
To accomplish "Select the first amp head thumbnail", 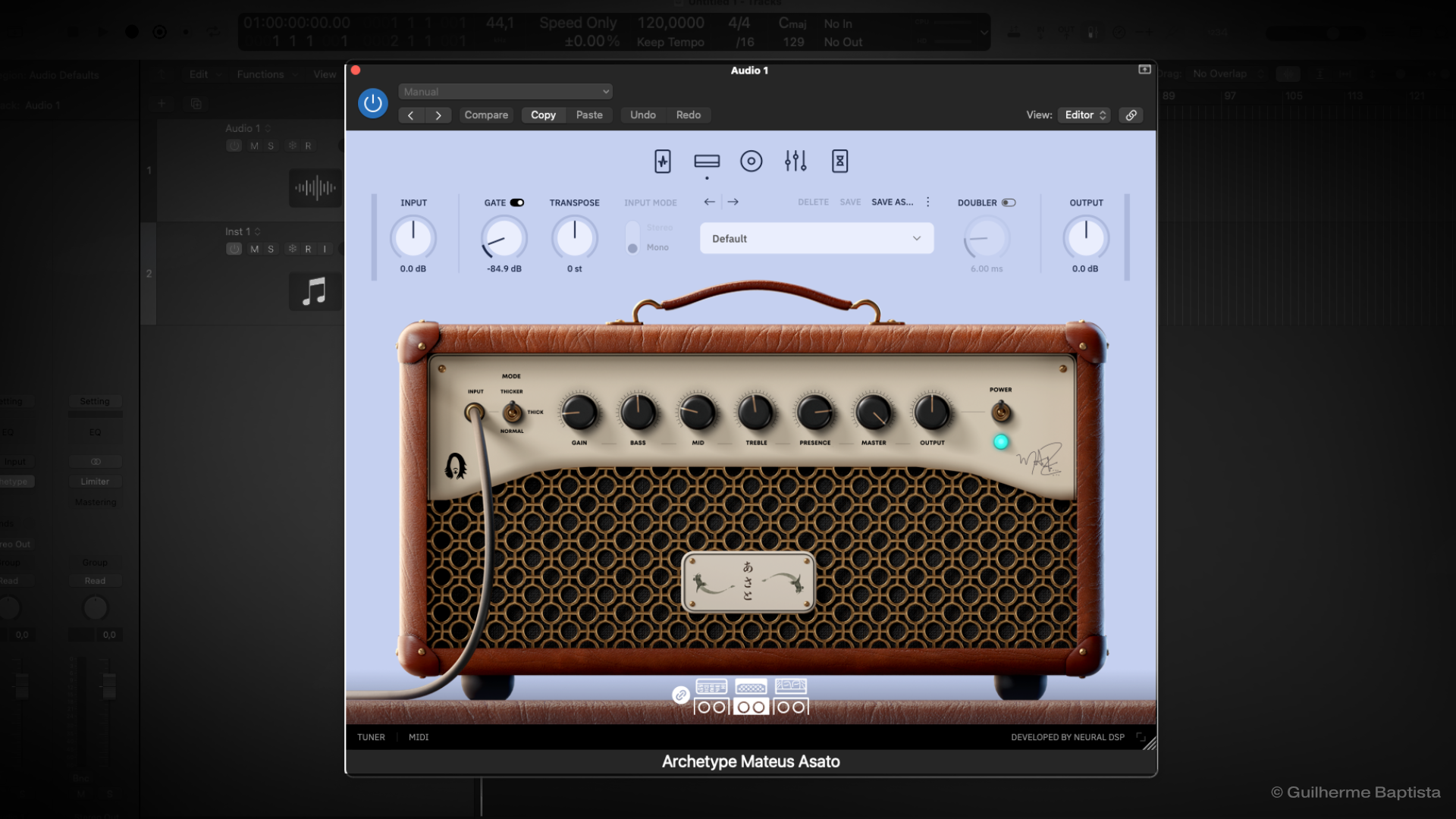I will tap(711, 687).
